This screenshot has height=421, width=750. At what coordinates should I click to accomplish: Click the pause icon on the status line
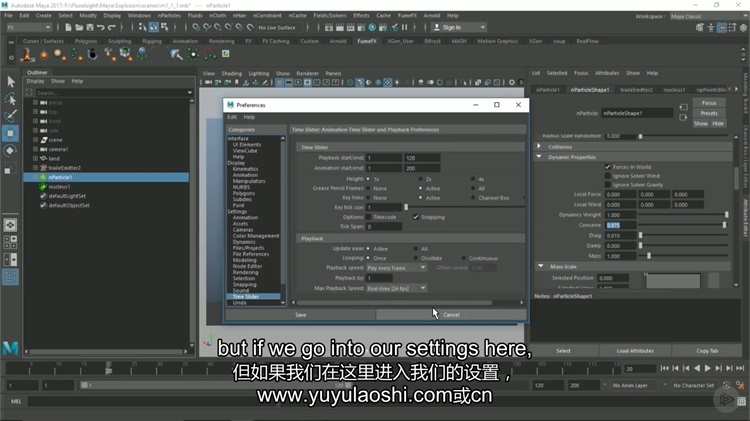click(405, 28)
